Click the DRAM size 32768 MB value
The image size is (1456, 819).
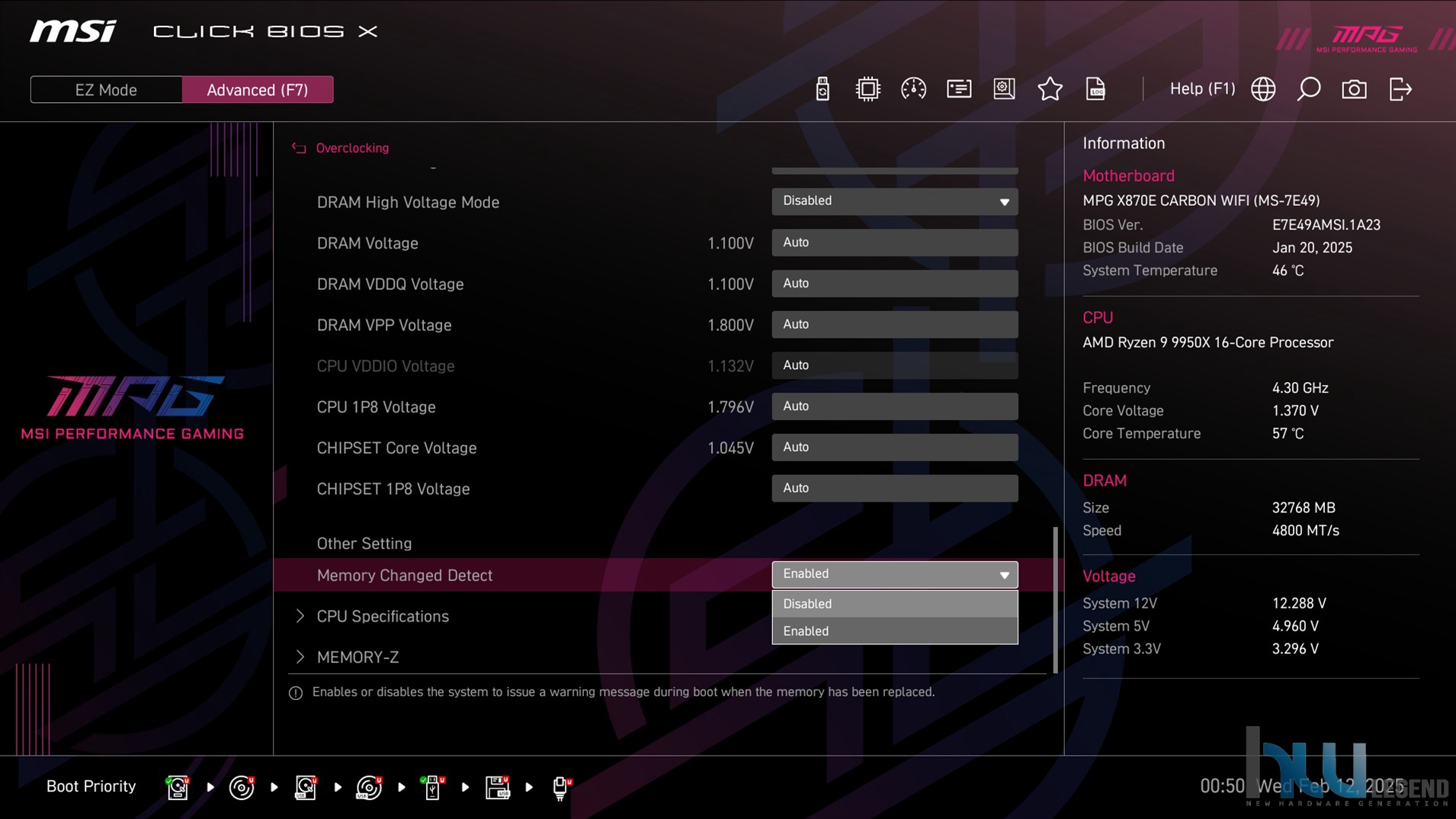click(x=1304, y=508)
